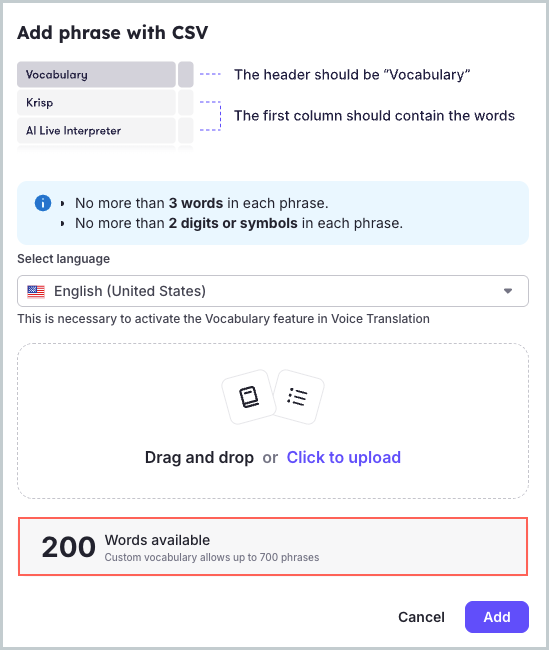
Task: Click the 200 words available counter
Action: (69, 547)
